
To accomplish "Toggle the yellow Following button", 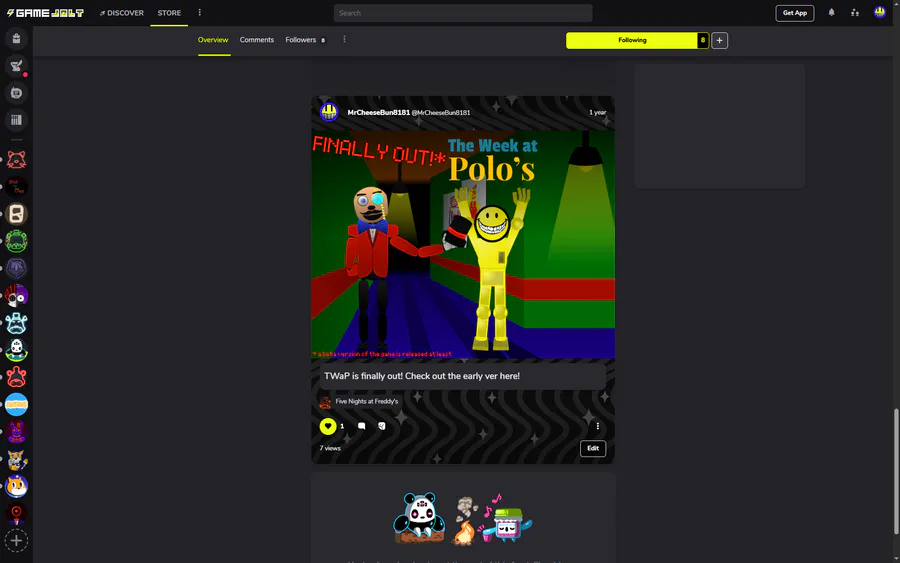I will pyautogui.click(x=631, y=40).
